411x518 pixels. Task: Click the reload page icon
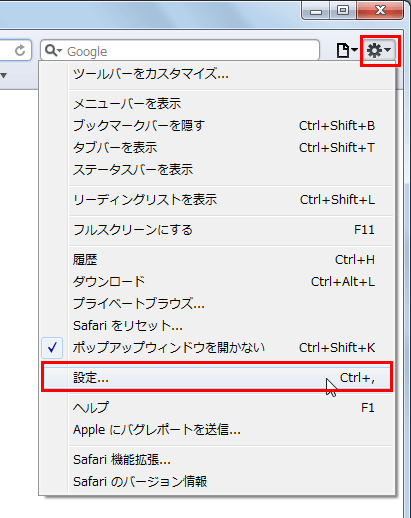pyautogui.click(x=20, y=51)
